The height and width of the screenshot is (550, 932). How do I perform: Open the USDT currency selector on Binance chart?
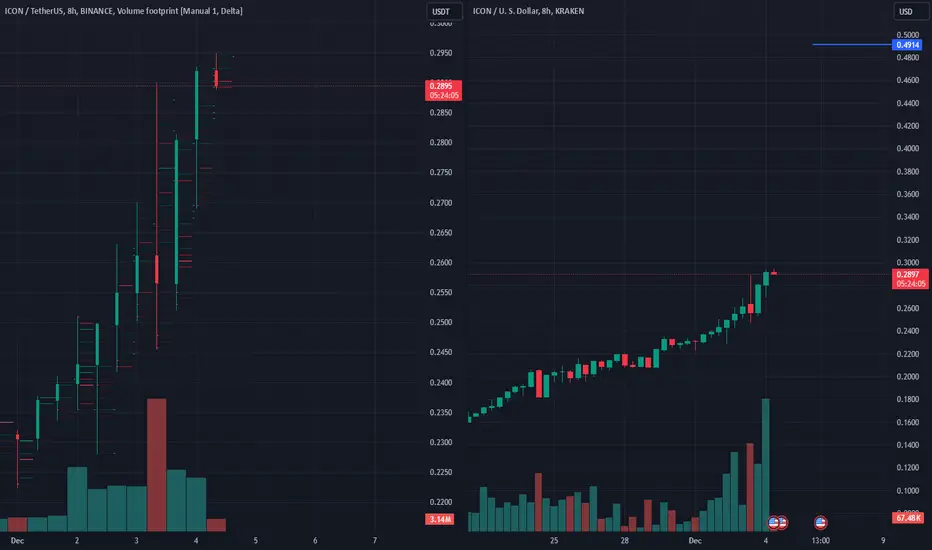[x=443, y=11]
